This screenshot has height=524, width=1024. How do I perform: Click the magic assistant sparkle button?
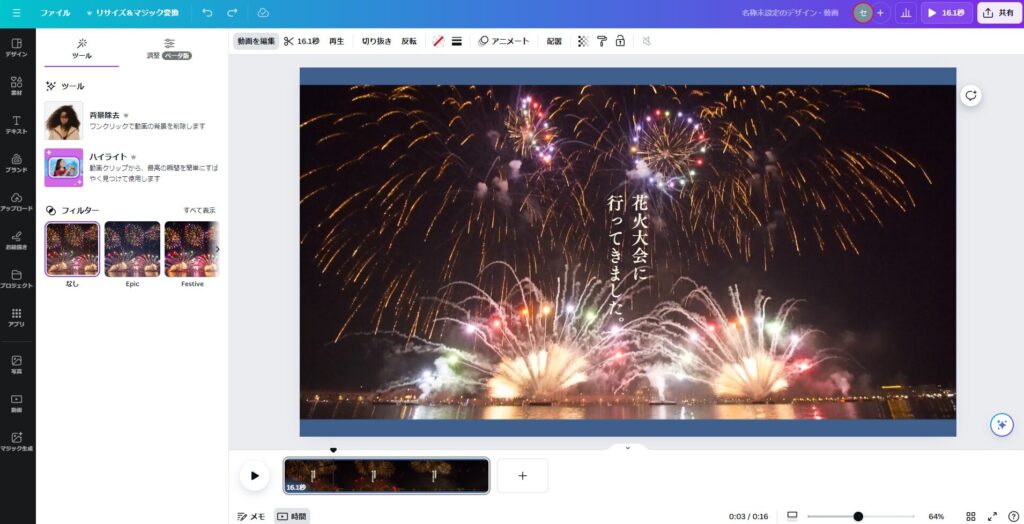coord(1001,424)
